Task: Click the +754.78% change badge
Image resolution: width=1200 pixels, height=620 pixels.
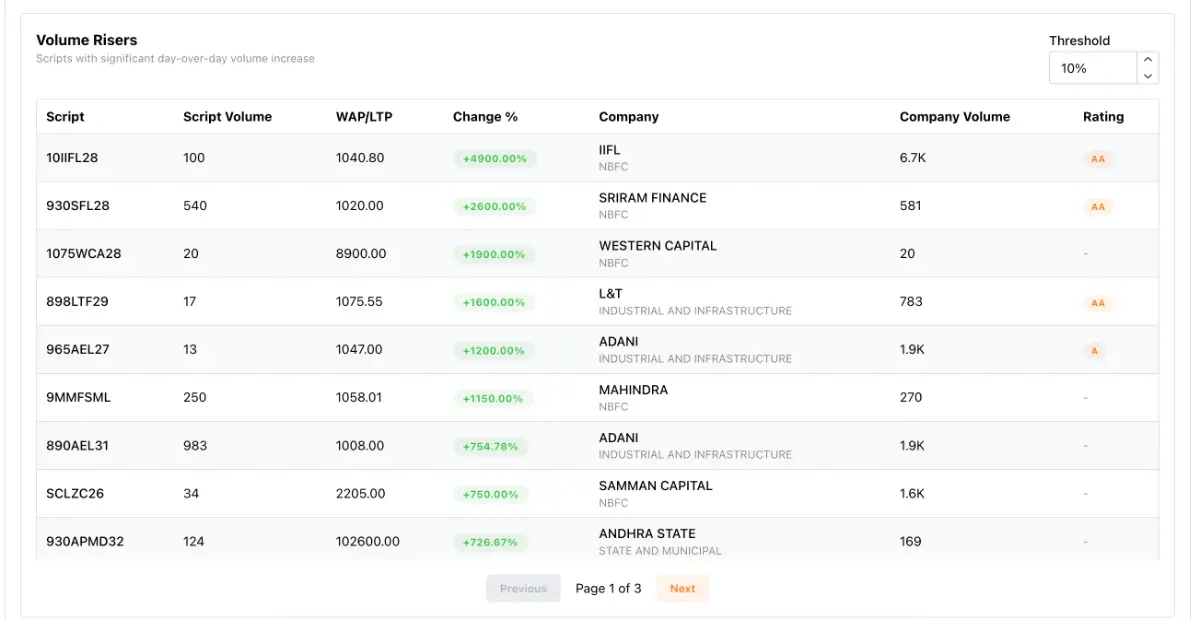Action: (490, 446)
